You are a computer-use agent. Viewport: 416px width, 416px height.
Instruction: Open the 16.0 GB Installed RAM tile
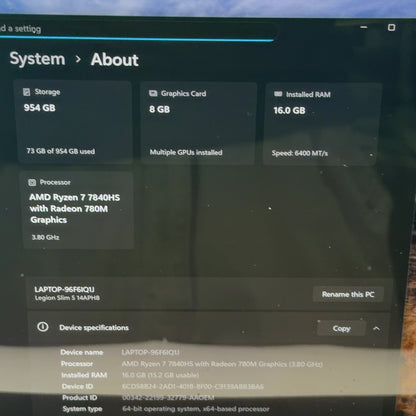tap(322, 124)
